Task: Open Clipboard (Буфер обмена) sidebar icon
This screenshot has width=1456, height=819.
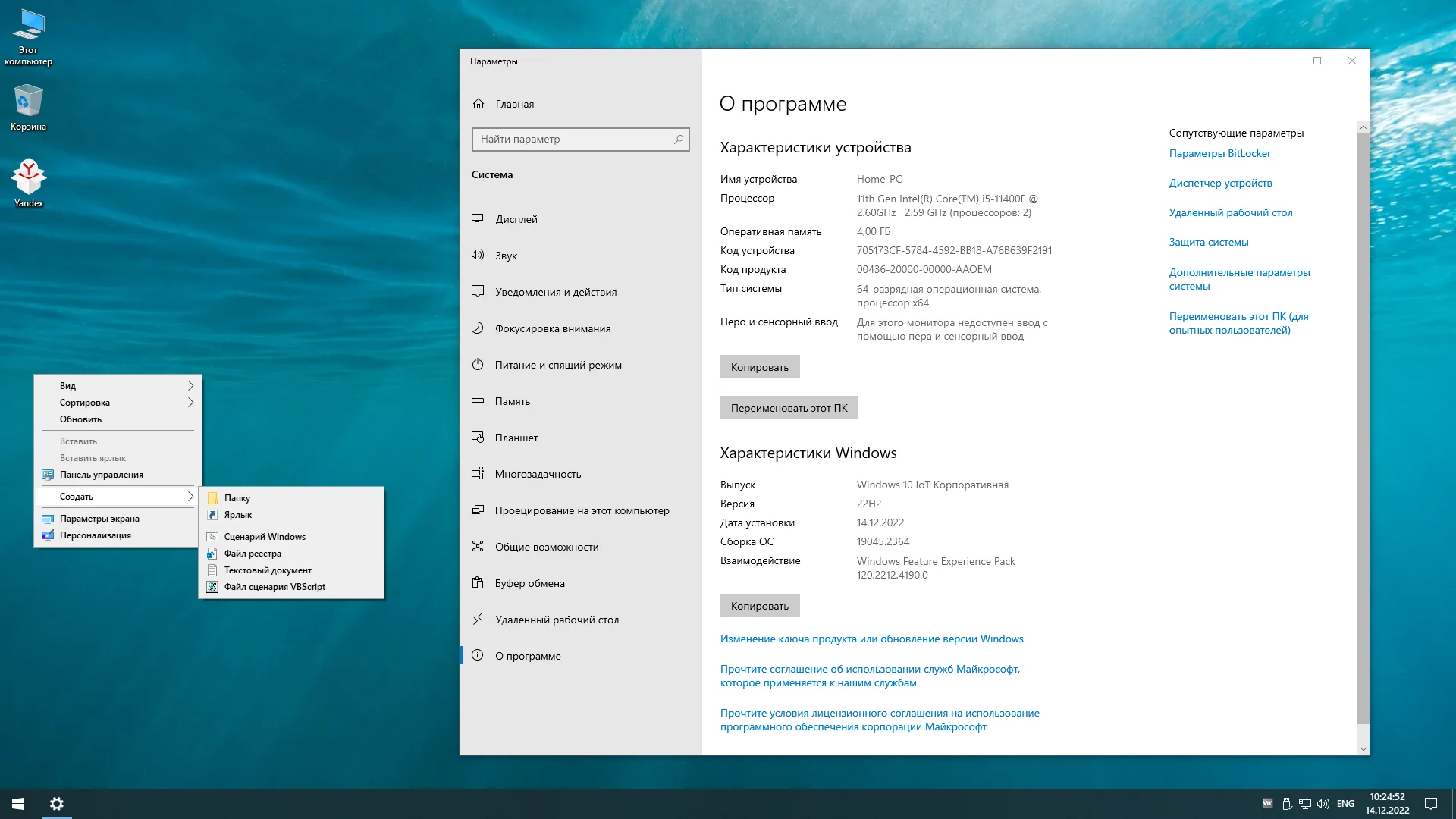Action: (x=478, y=582)
